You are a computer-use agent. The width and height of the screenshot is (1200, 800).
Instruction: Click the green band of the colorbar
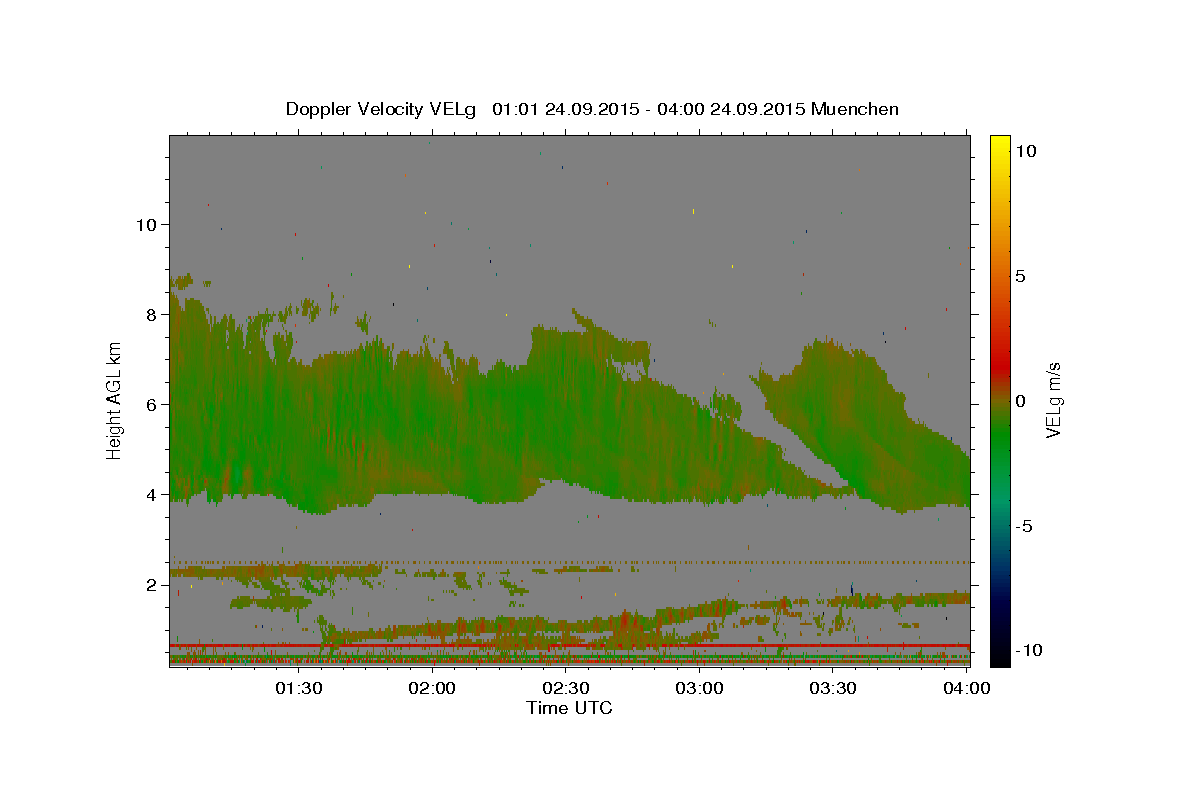click(999, 440)
